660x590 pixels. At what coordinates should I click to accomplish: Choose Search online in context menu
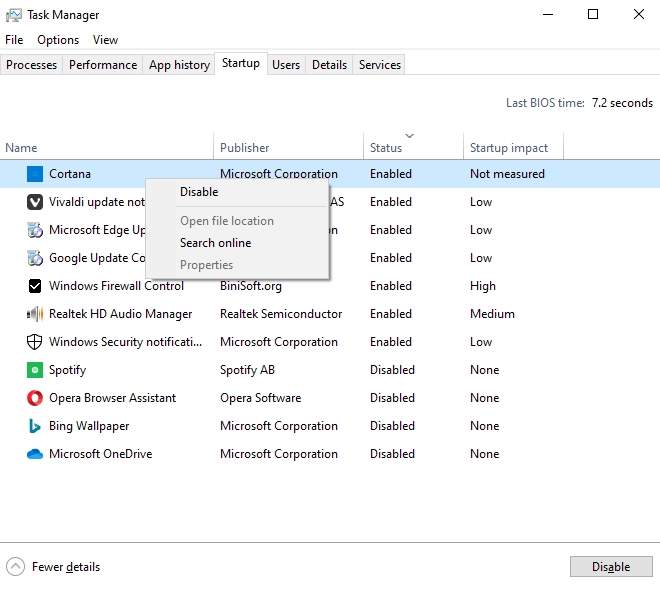point(216,243)
